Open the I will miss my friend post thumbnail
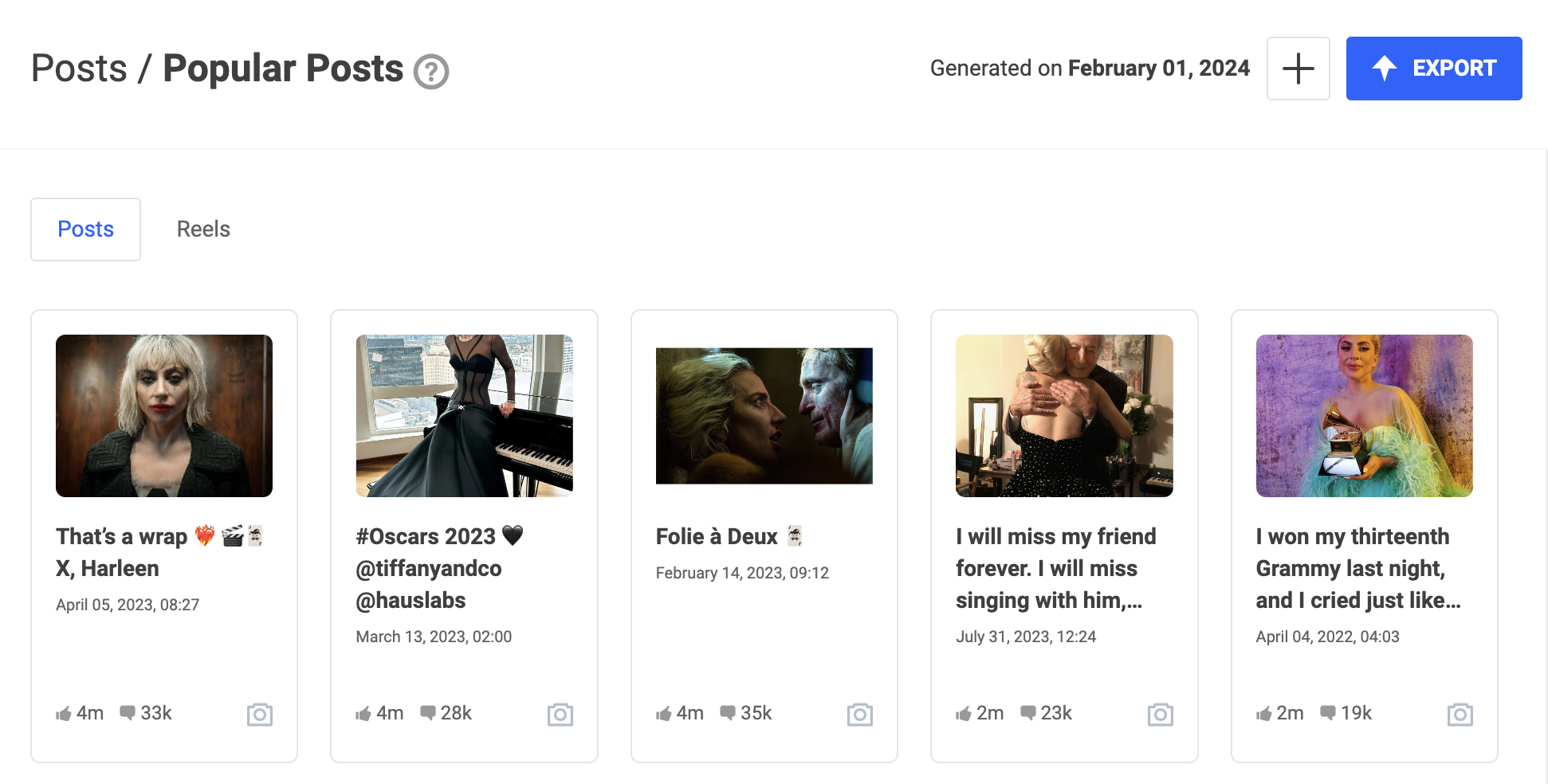The image size is (1548, 784). (x=1064, y=416)
